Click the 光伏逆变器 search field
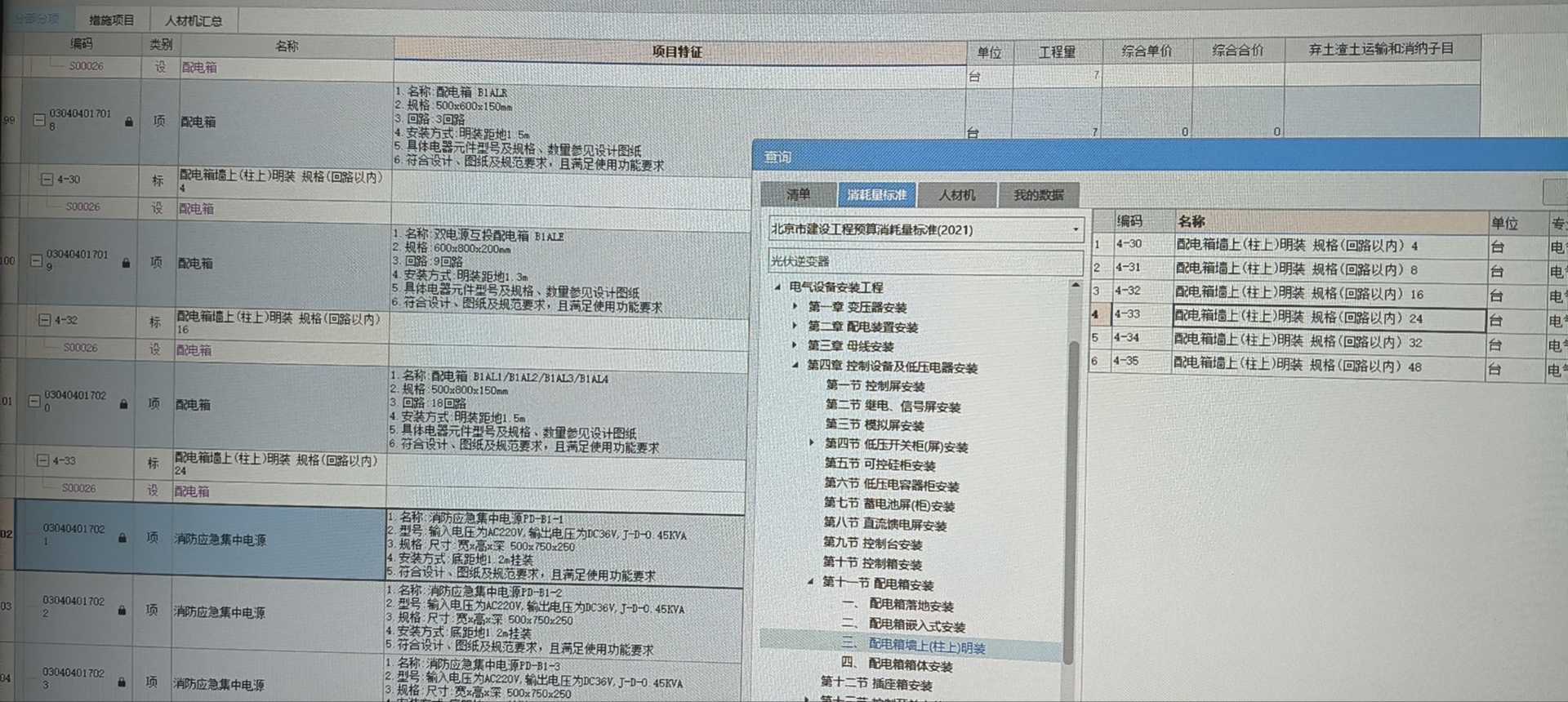Screen dimensions: 1568x702 [x=924, y=261]
